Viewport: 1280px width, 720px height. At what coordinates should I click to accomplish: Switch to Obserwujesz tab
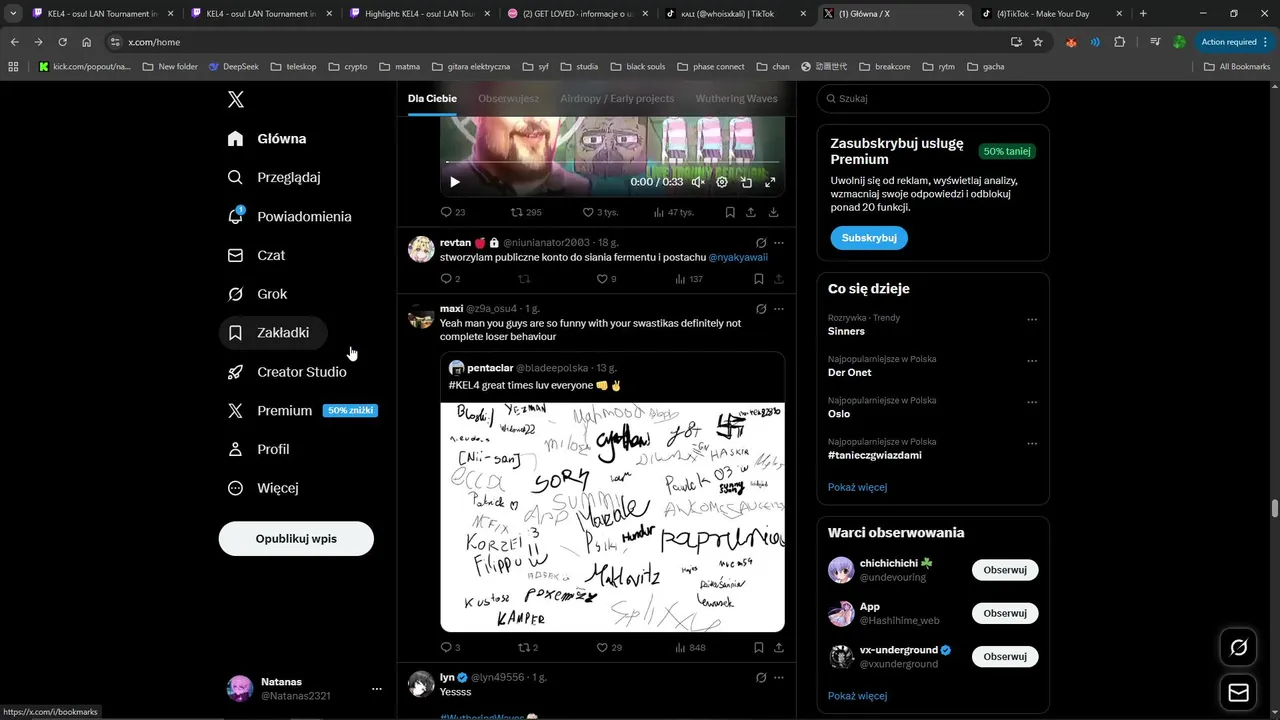click(x=508, y=99)
